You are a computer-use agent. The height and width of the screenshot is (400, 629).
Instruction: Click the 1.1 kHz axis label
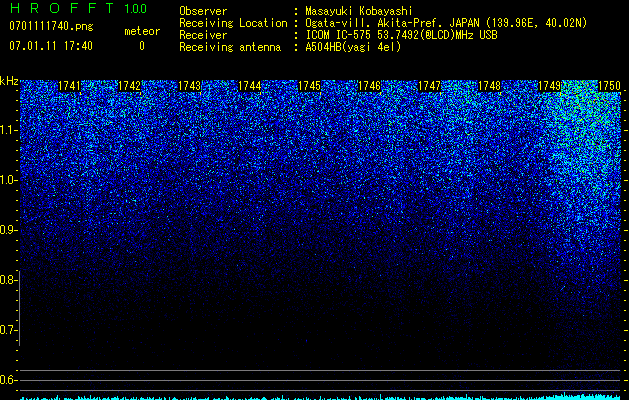9,130
